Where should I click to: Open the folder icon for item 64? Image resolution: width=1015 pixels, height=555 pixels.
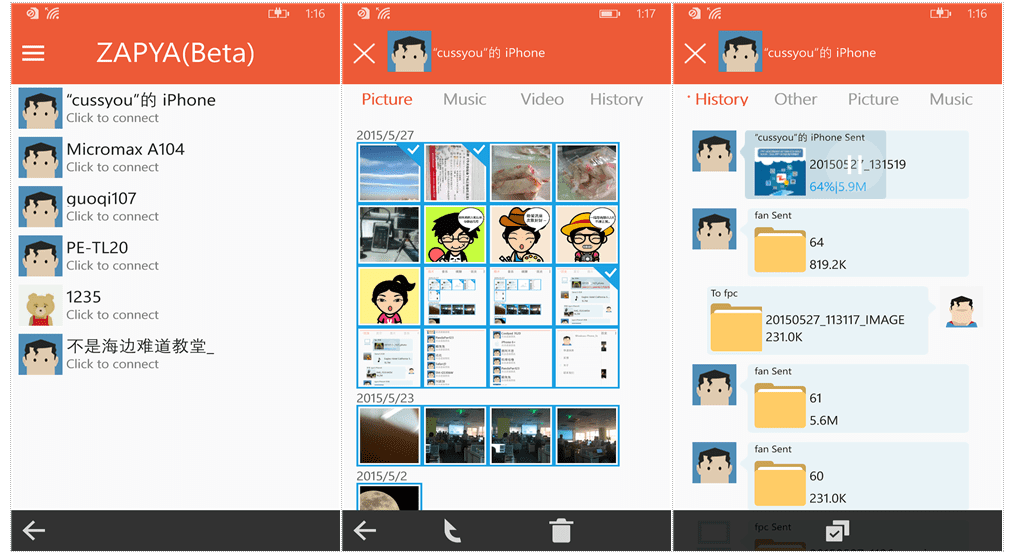click(x=780, y=251)
